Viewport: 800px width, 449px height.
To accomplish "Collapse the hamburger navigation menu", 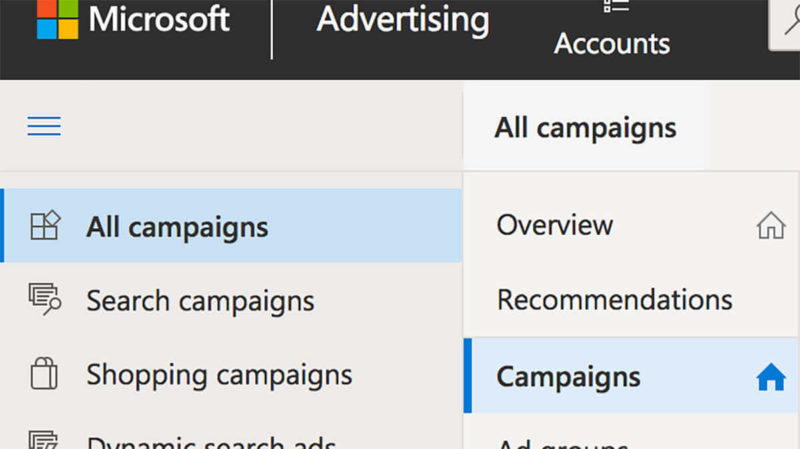I will [44, 126].
